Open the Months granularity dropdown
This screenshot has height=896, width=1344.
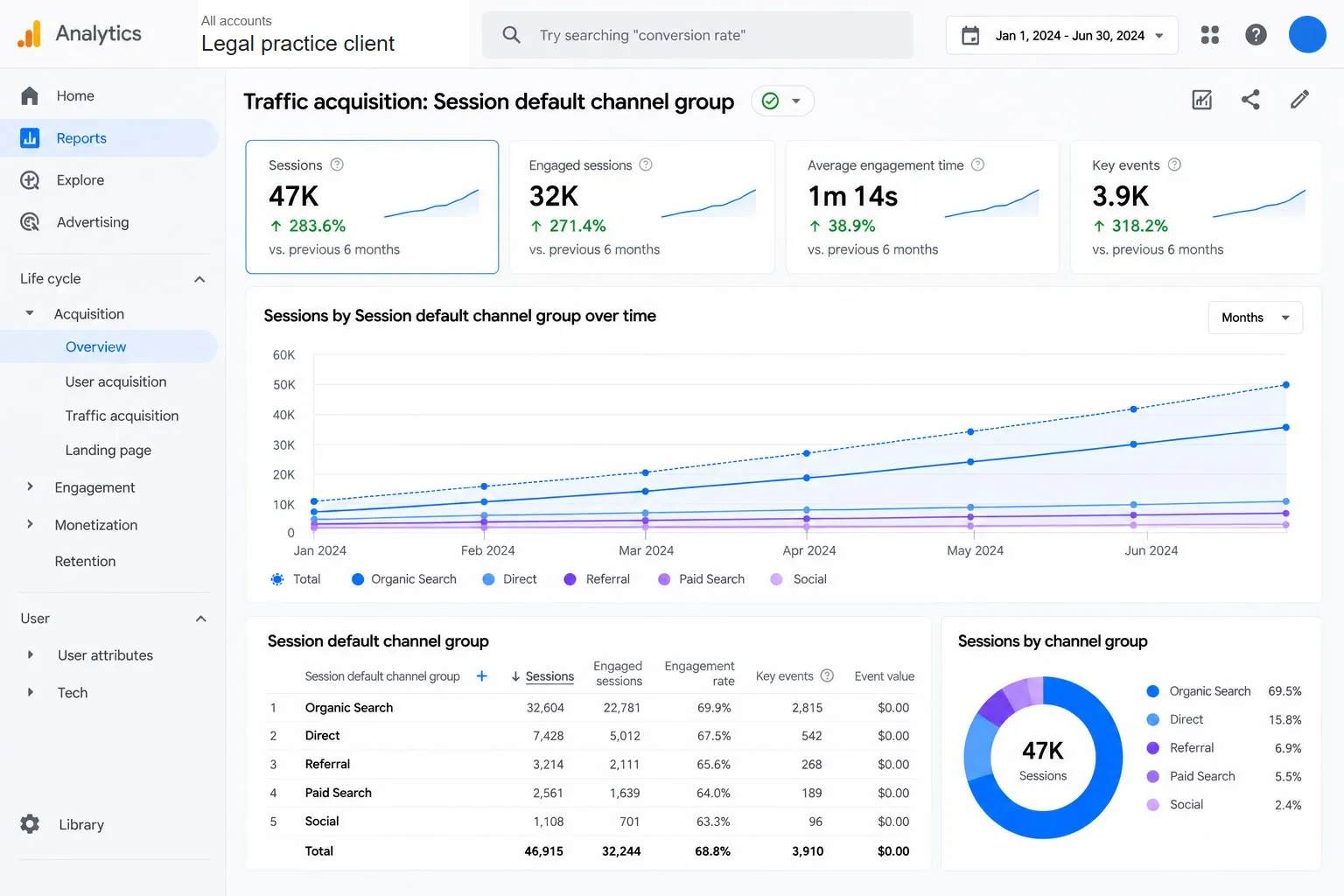click(1256, 318)
